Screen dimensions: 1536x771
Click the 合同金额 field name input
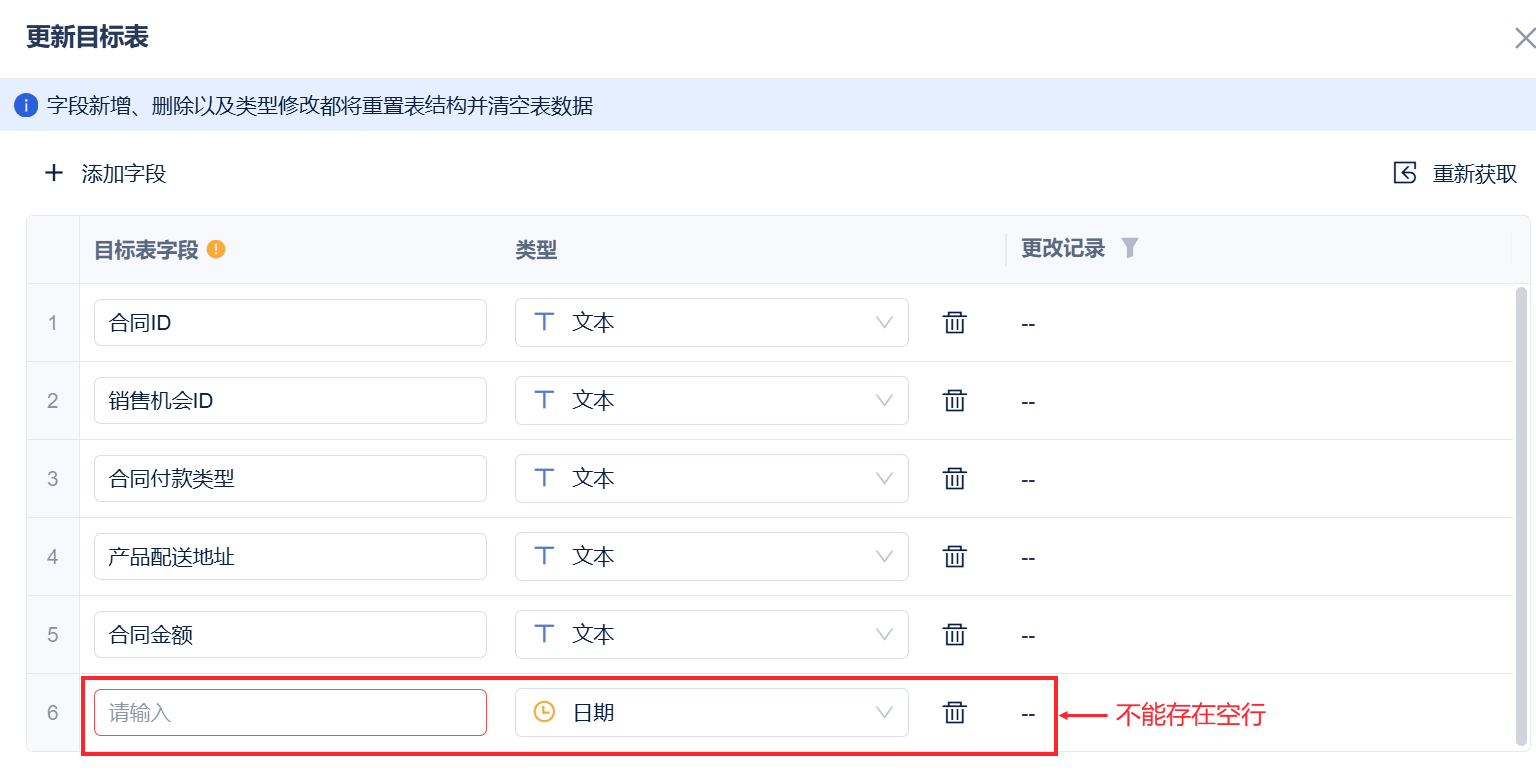(290, 635)
